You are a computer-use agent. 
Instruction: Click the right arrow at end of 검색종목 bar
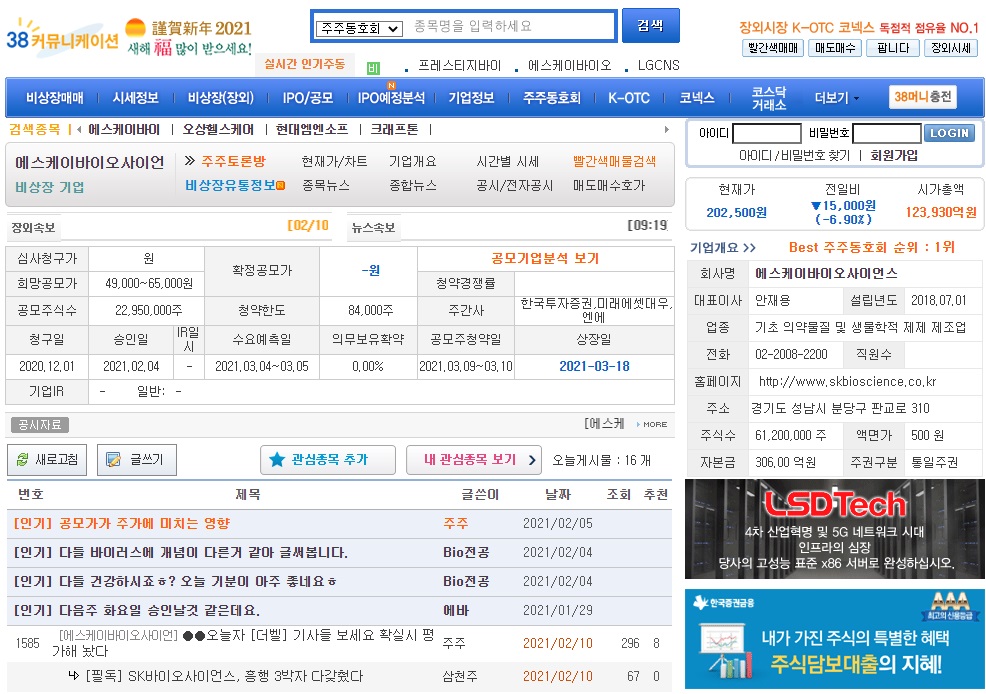(x=667, y=129)
